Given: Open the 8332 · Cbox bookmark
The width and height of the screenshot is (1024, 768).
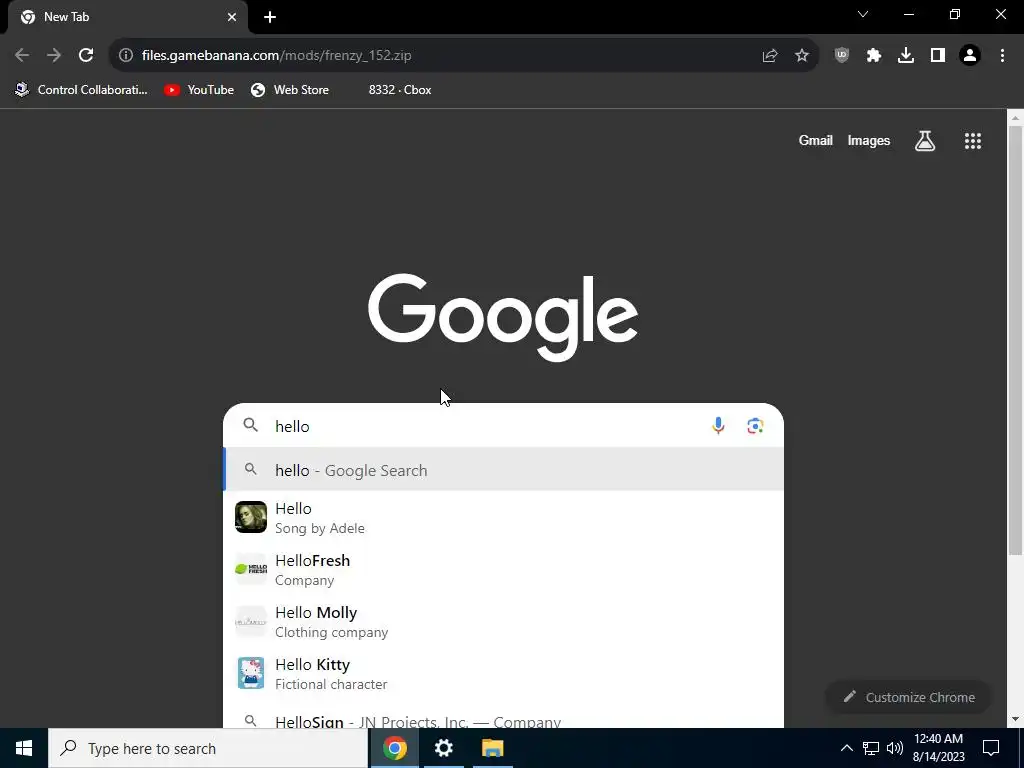Looking at the screenshot, I should pos(400,90).
